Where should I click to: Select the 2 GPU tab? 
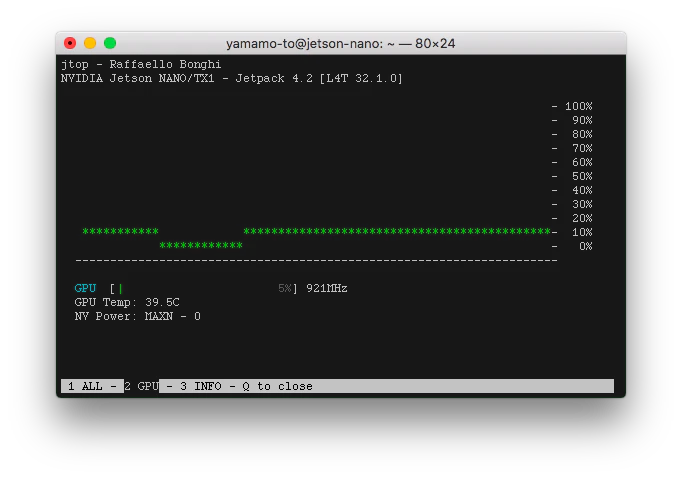click(x=141, y=386)
